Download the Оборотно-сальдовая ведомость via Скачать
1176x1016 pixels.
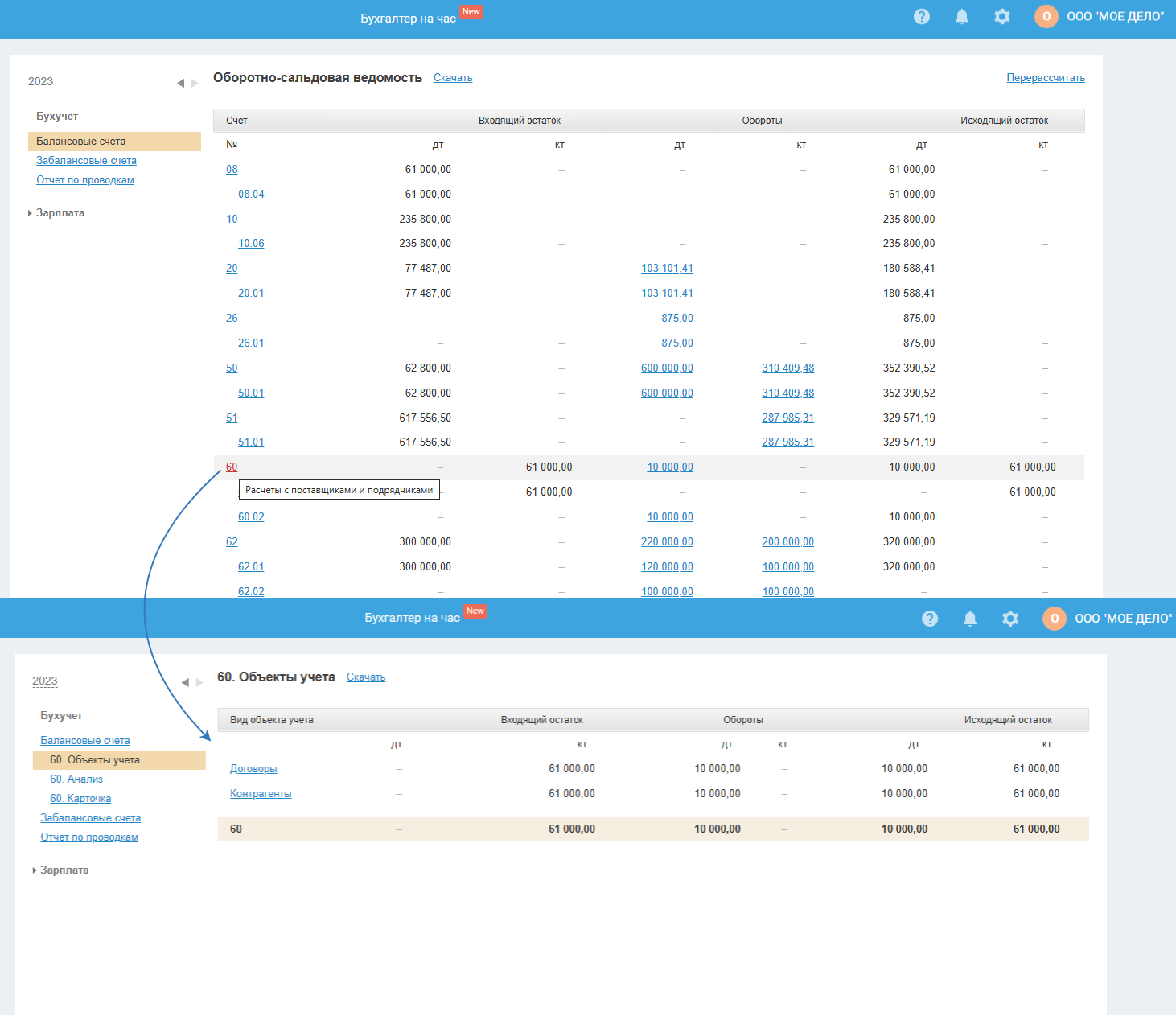[x=453, y=78]
